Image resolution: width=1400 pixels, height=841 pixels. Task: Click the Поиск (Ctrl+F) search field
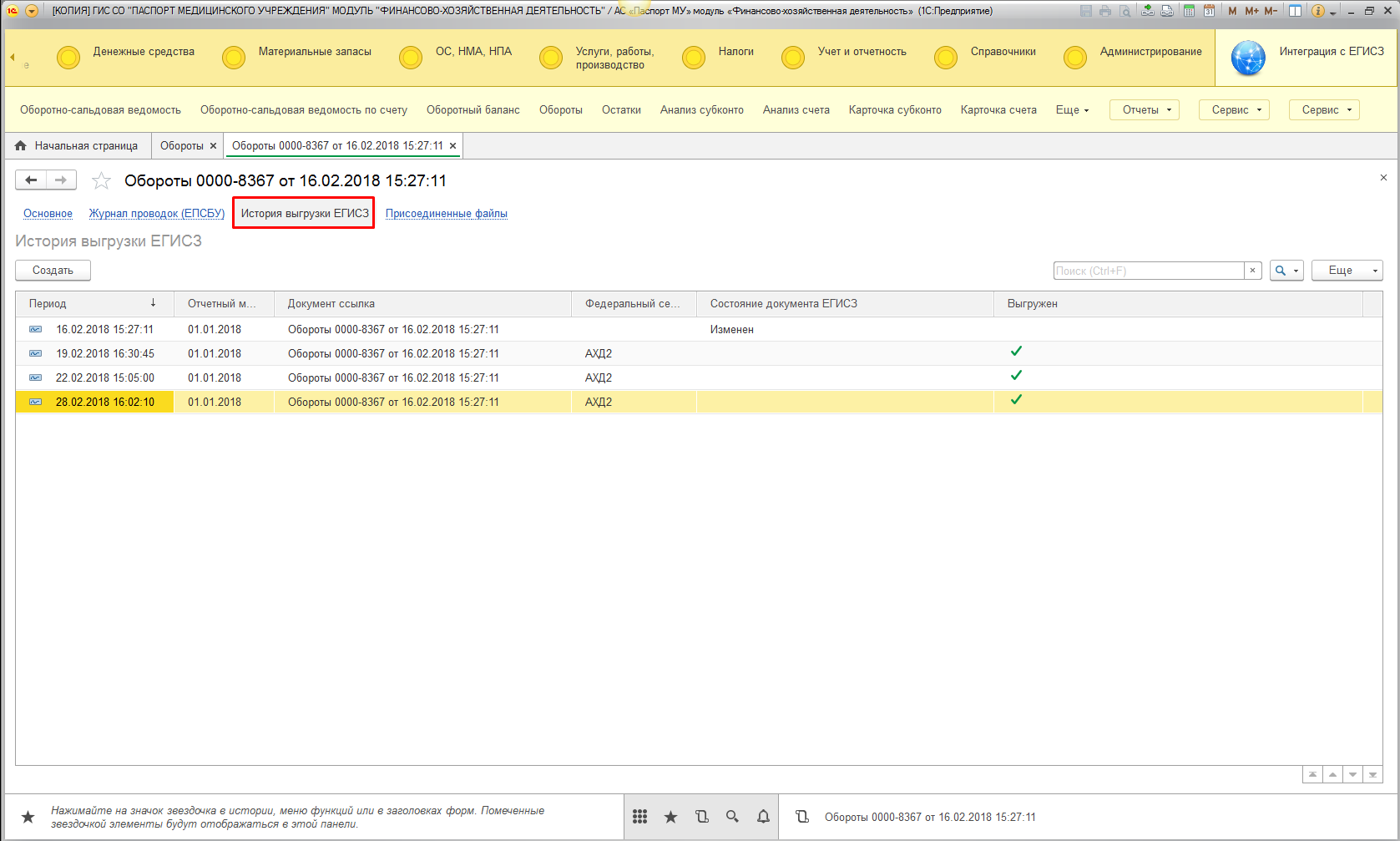pos(1148,271)
